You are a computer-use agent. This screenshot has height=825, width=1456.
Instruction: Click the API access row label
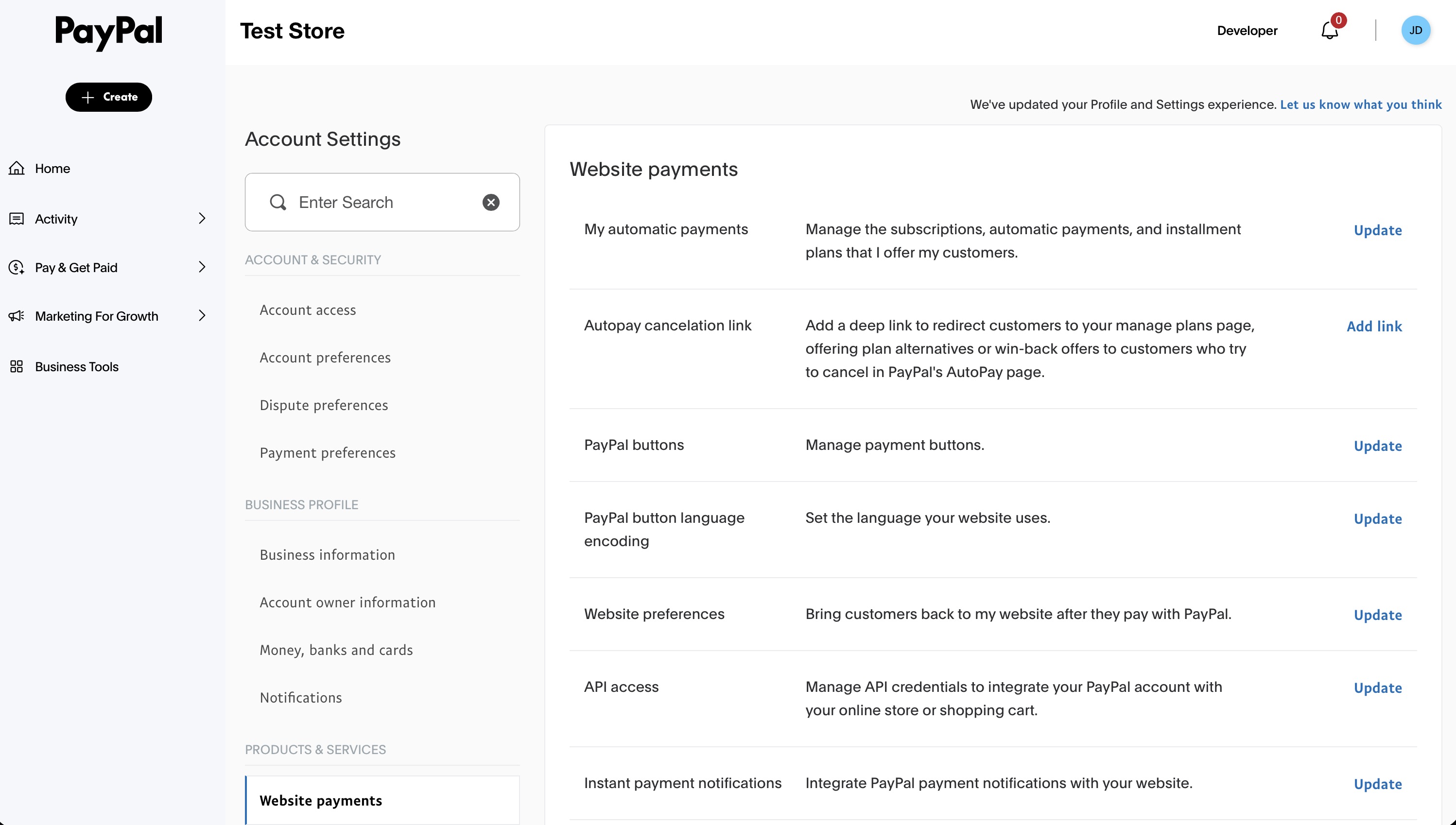point(621,687)
